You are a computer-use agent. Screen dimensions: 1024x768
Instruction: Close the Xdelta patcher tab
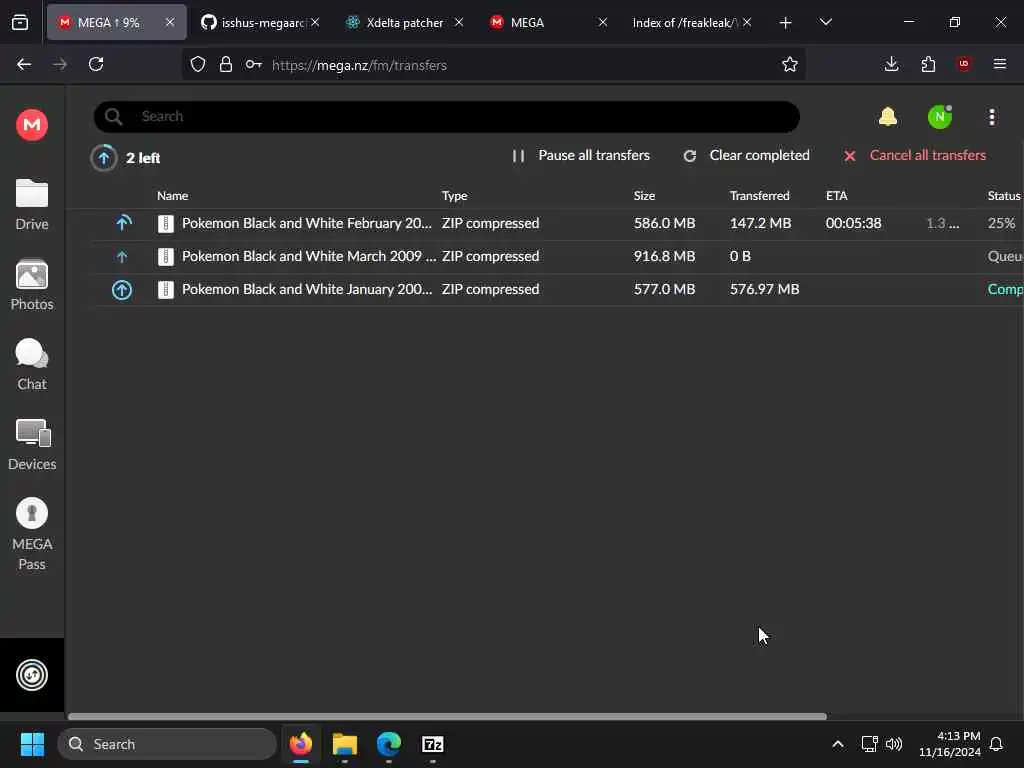tap(458, 22)
